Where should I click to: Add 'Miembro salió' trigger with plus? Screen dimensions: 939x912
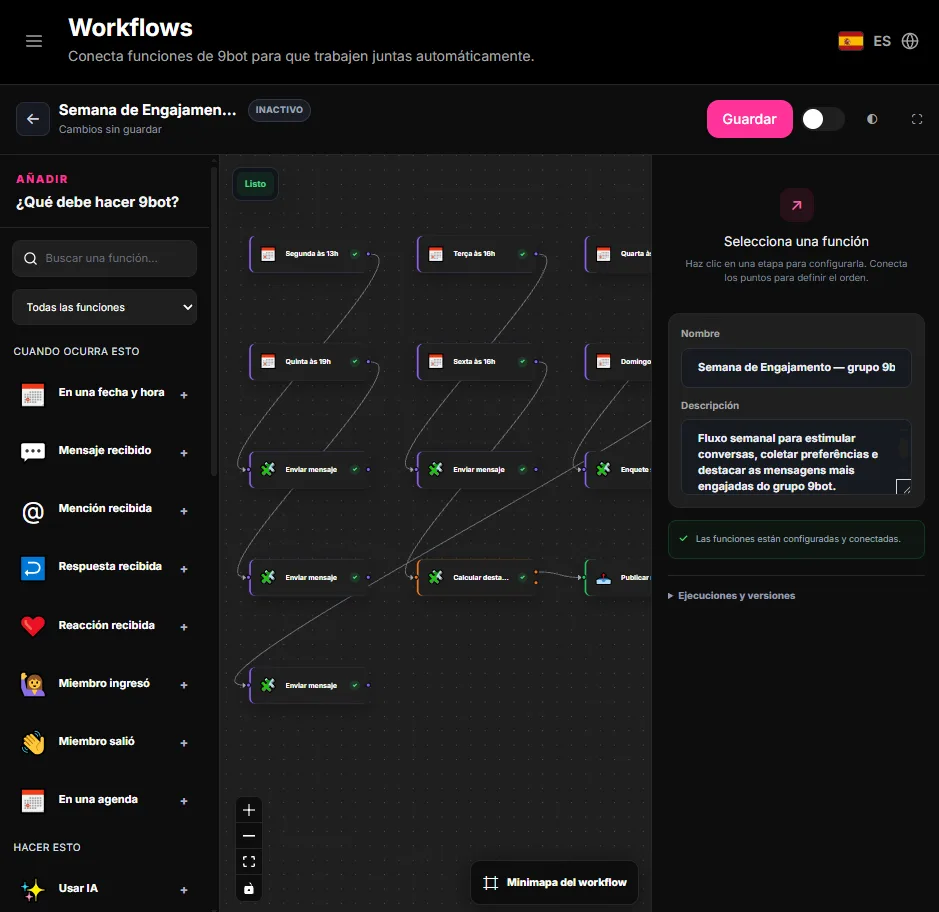pos(184,743)
